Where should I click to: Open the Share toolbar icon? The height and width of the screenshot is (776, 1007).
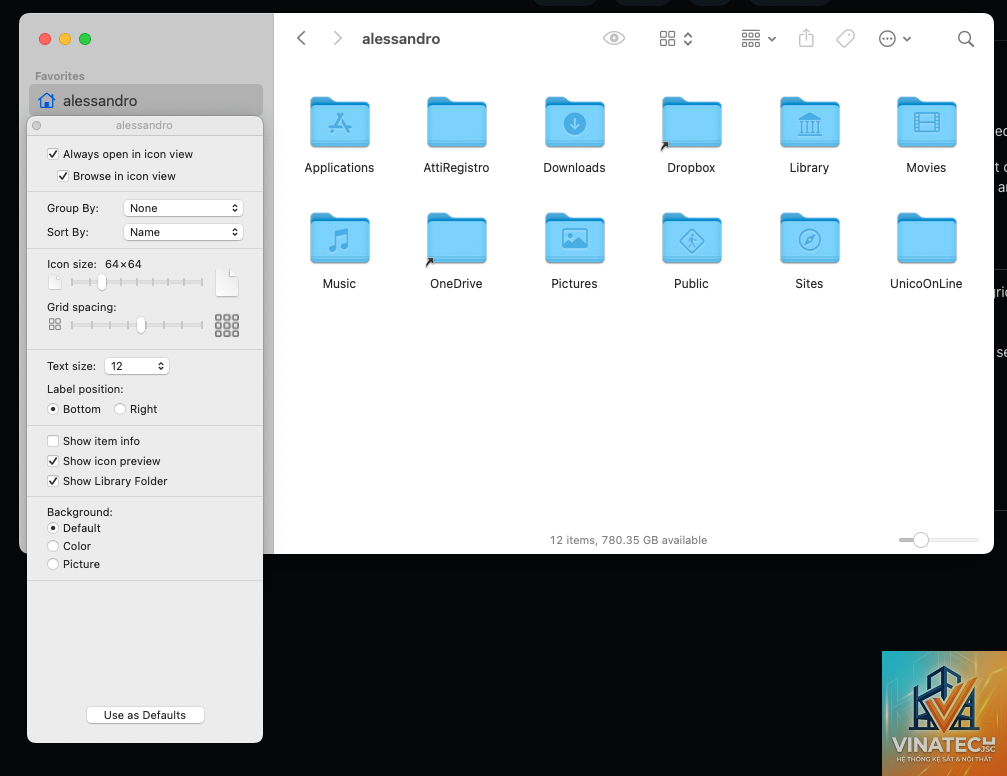(806, 39)
